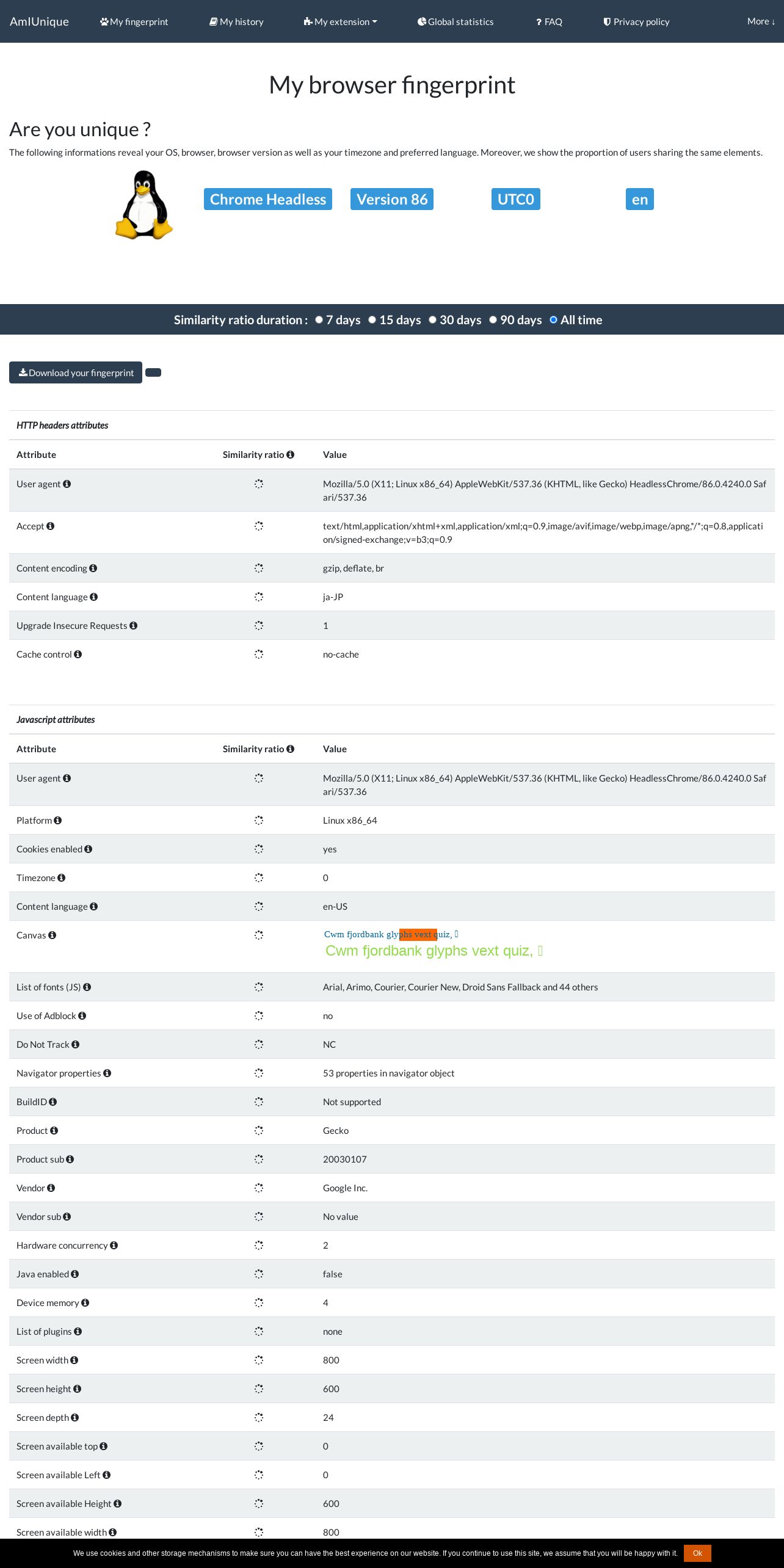Click the info icon beside List of plugins
This screenshot has width=784, height=1568.
click(x=78, y=1331)
